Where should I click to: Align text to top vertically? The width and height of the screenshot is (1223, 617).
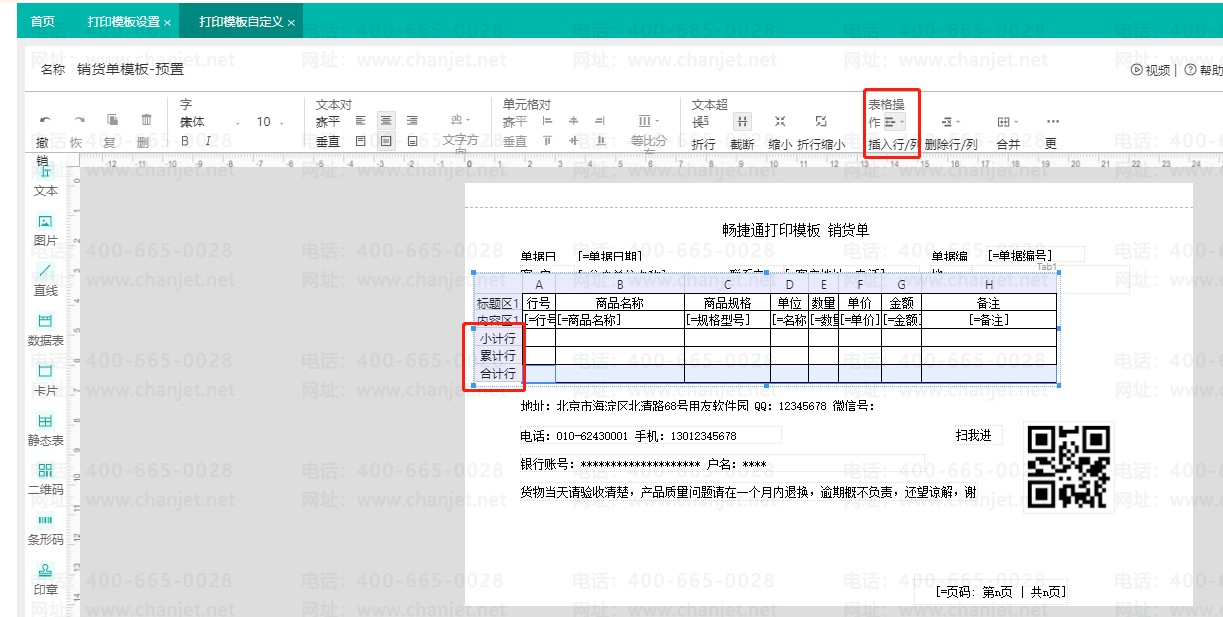click(361, 142)
